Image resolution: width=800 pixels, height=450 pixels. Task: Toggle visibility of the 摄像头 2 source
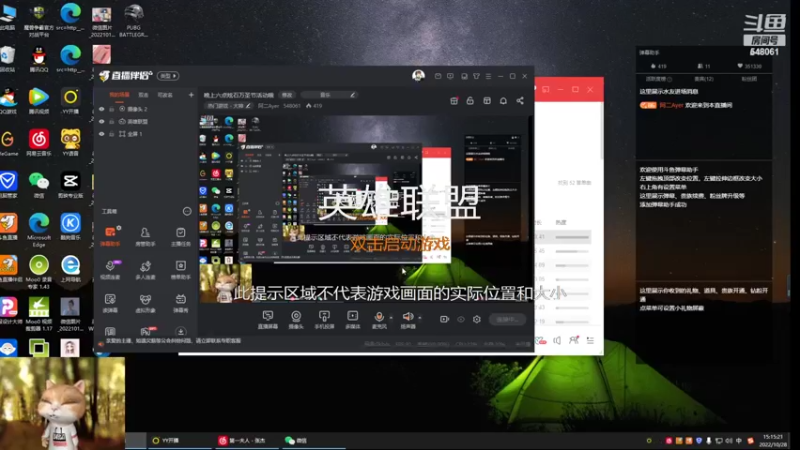[x=102, y=109]
